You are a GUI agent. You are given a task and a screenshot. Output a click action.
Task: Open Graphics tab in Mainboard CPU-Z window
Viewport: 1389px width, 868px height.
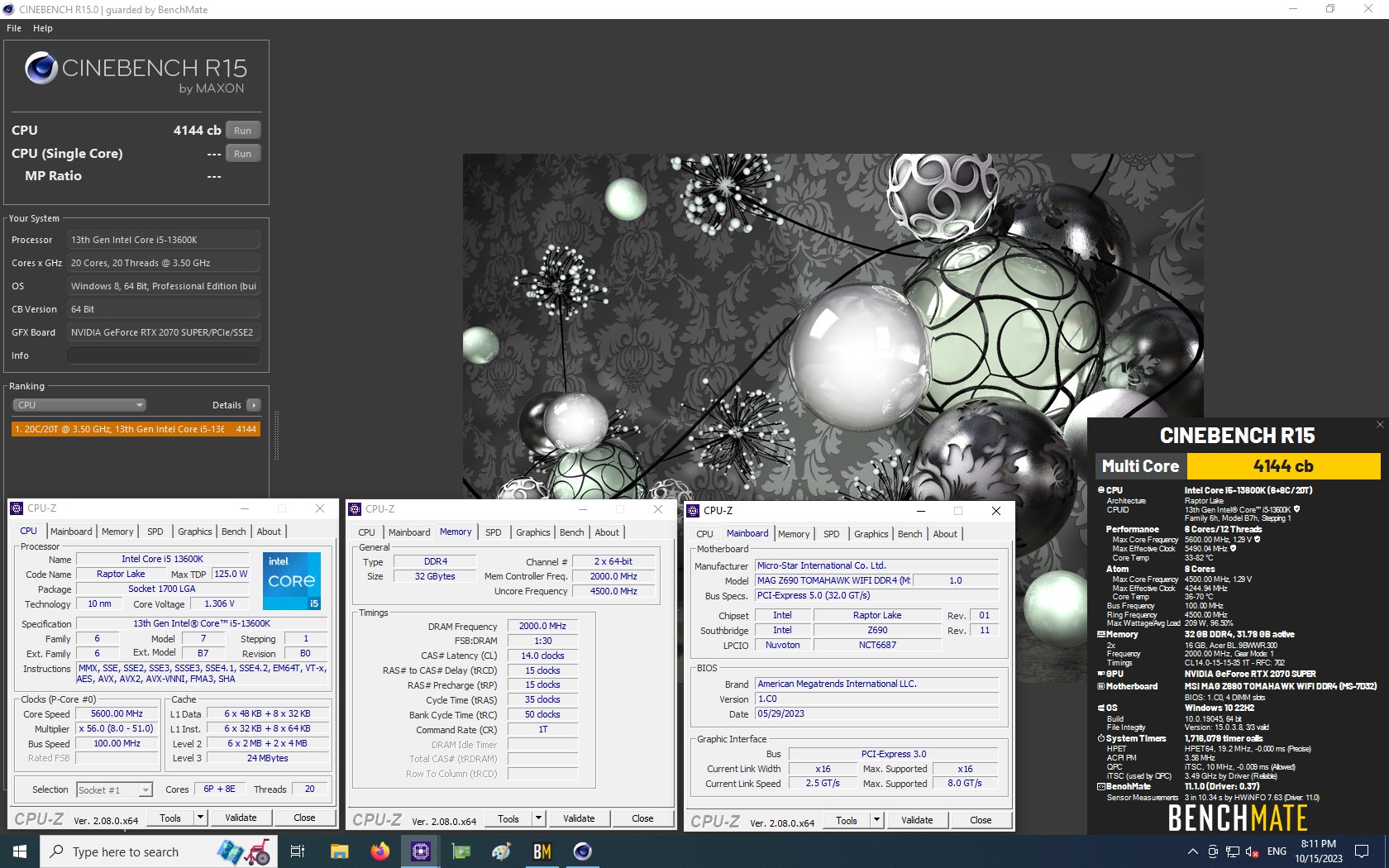point(871,534)
